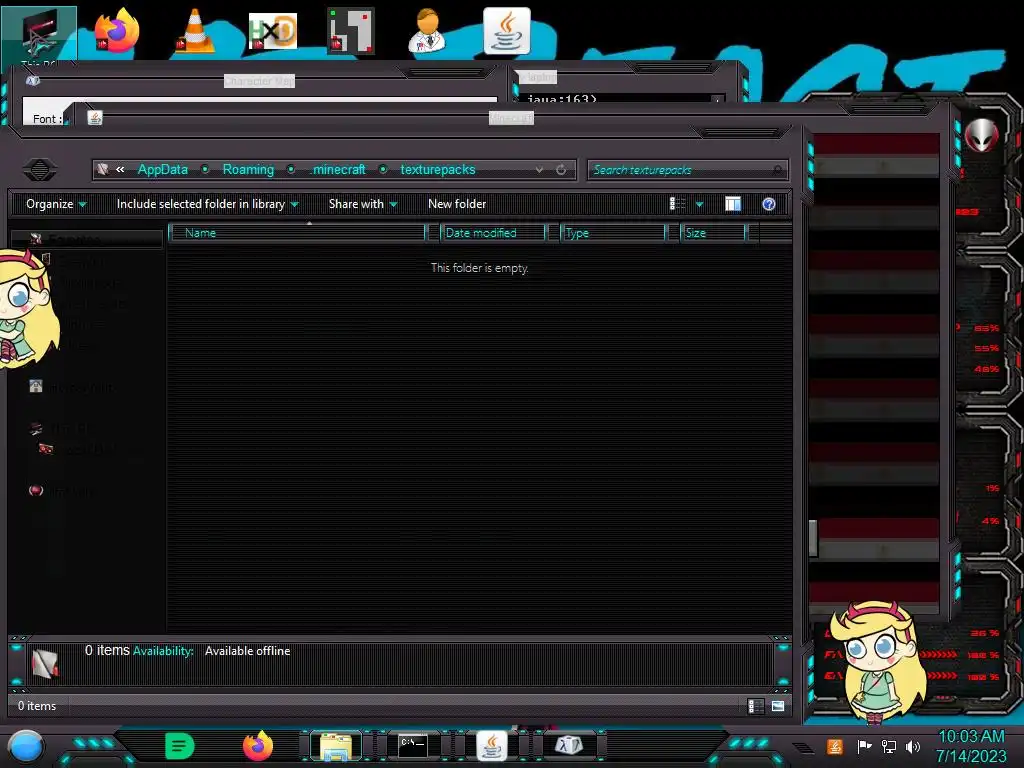Navigate to Roaming in the address bar
The height and width of the screenshot is (768, 1024).
(248, 170)
